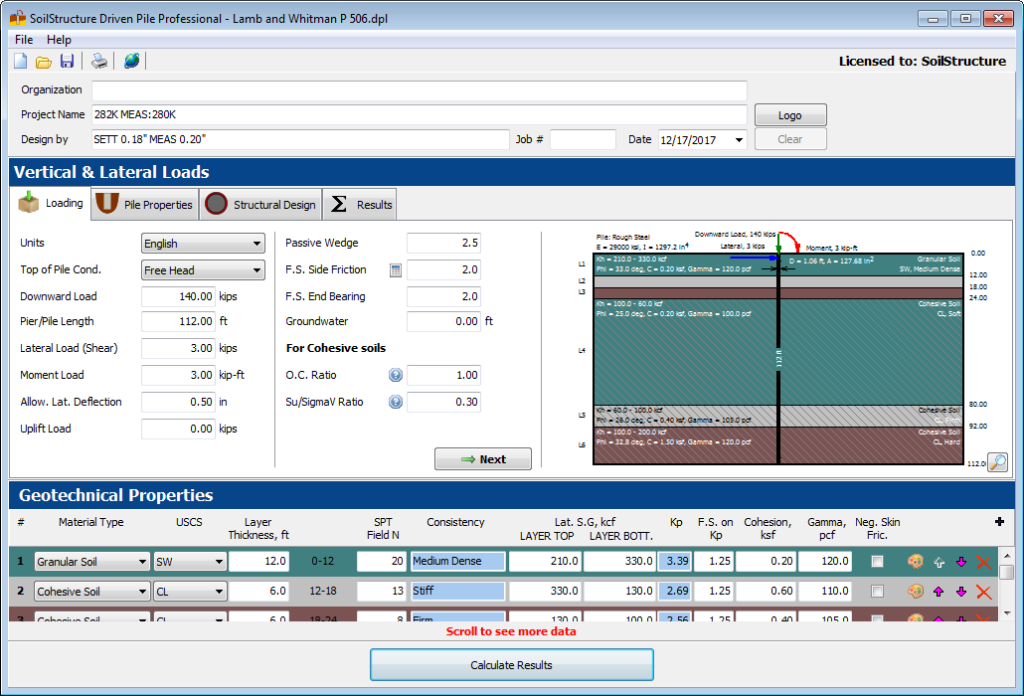Screen dimensions: 1024x696
Task: Click the Organization input field
Action: click(419, 90)
